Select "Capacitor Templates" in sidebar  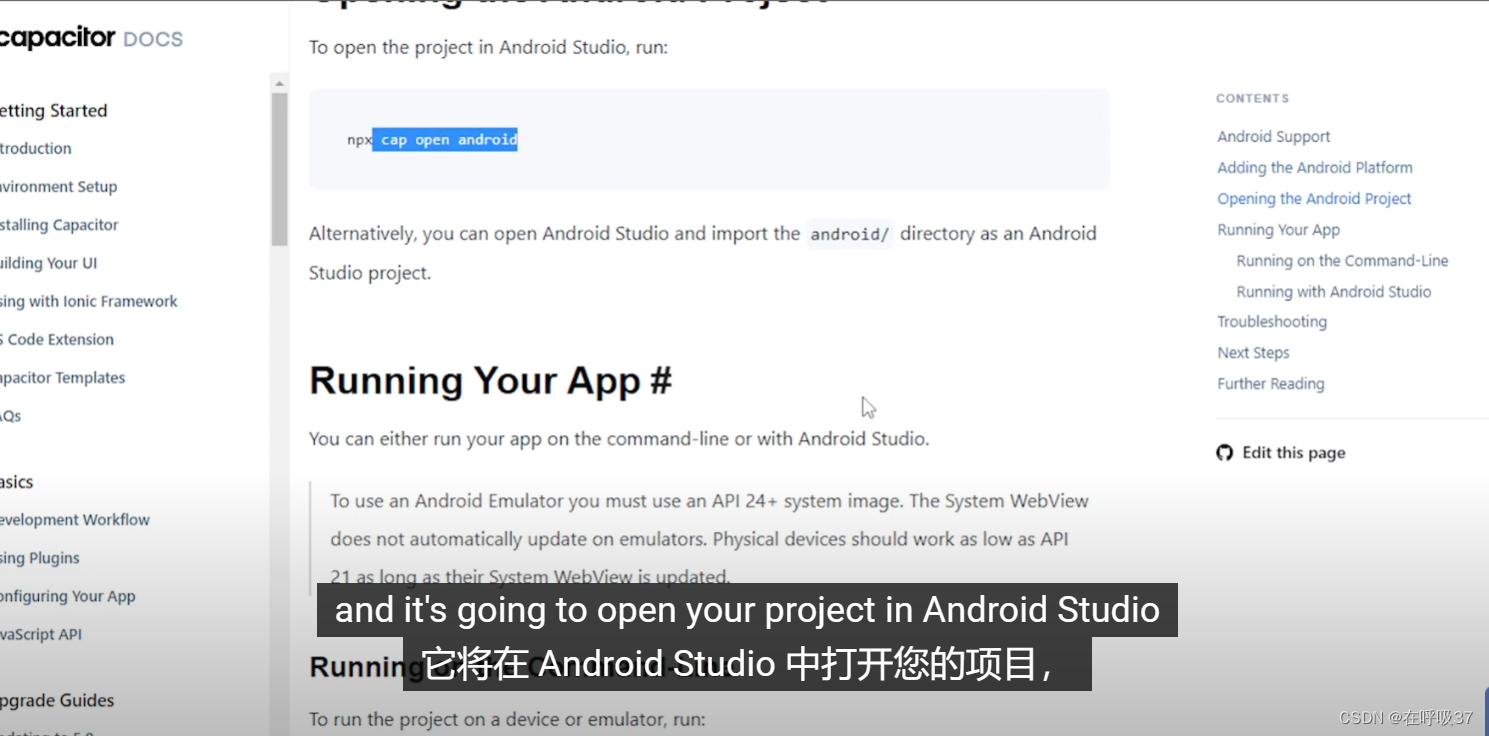(62, 377)
